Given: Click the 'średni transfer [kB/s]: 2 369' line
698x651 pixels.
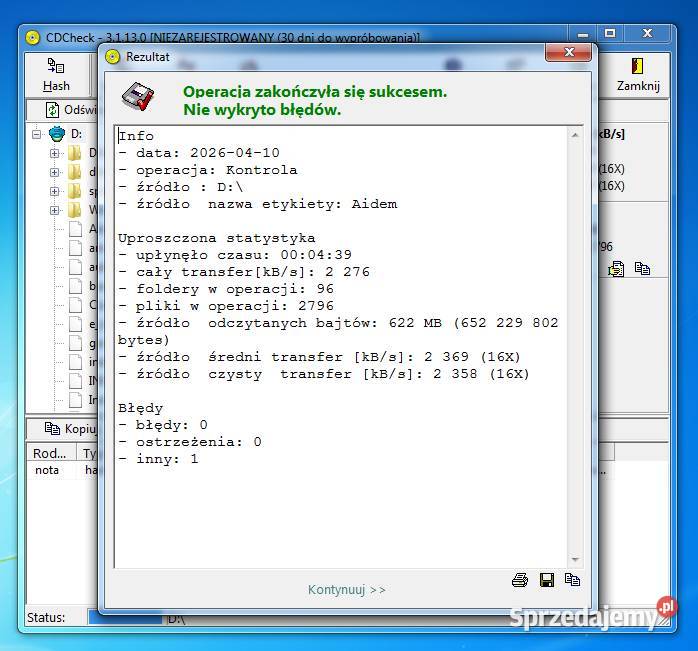Looking at the screenshot, I should (319, 357).
